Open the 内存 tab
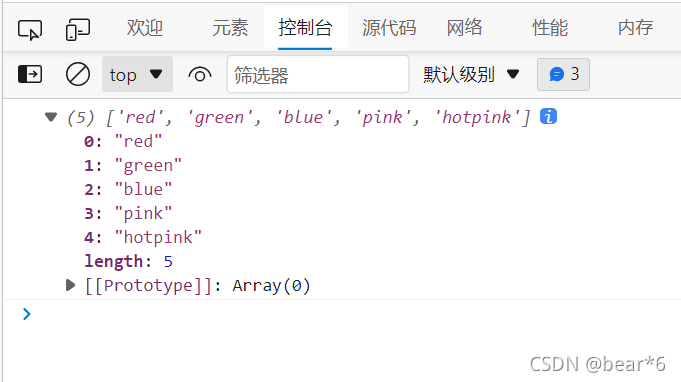Image resolution: width=681 pixels, height=382 pixels. (635, 28)
